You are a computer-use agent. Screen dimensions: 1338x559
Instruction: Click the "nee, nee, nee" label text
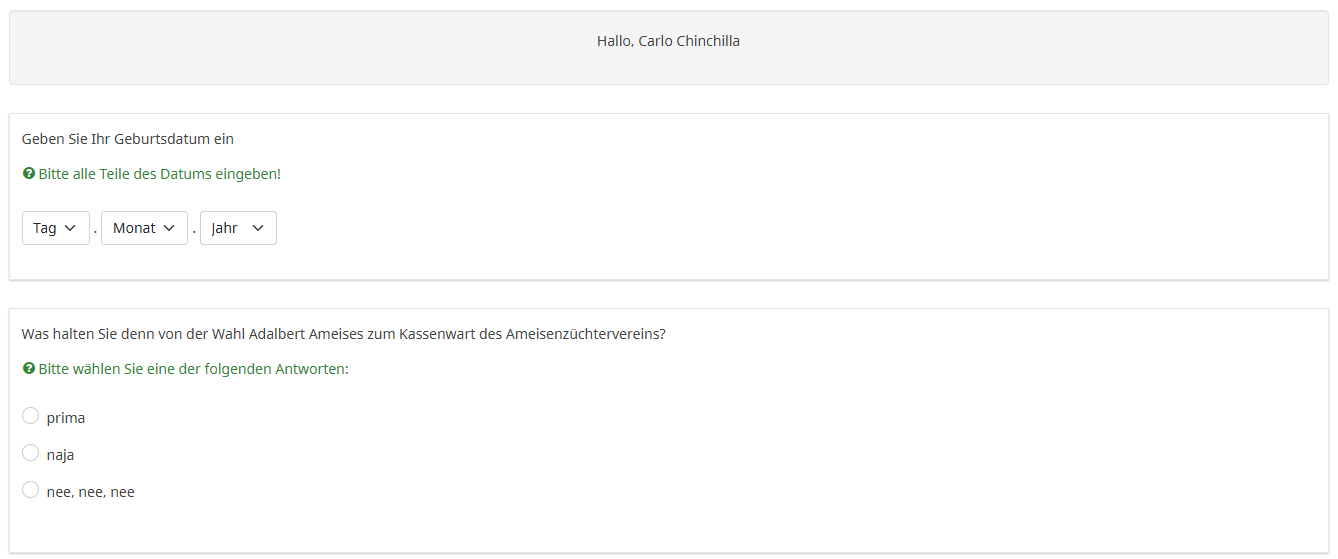[90, 492]
